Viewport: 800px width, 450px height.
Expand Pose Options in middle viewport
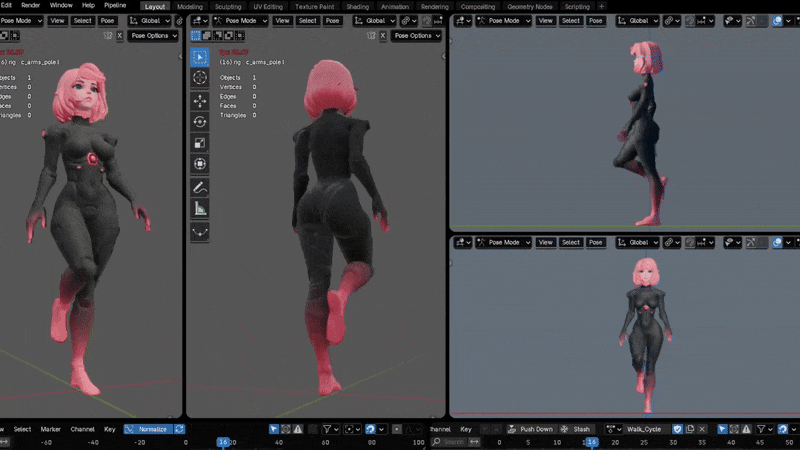(x=416, y=36)
